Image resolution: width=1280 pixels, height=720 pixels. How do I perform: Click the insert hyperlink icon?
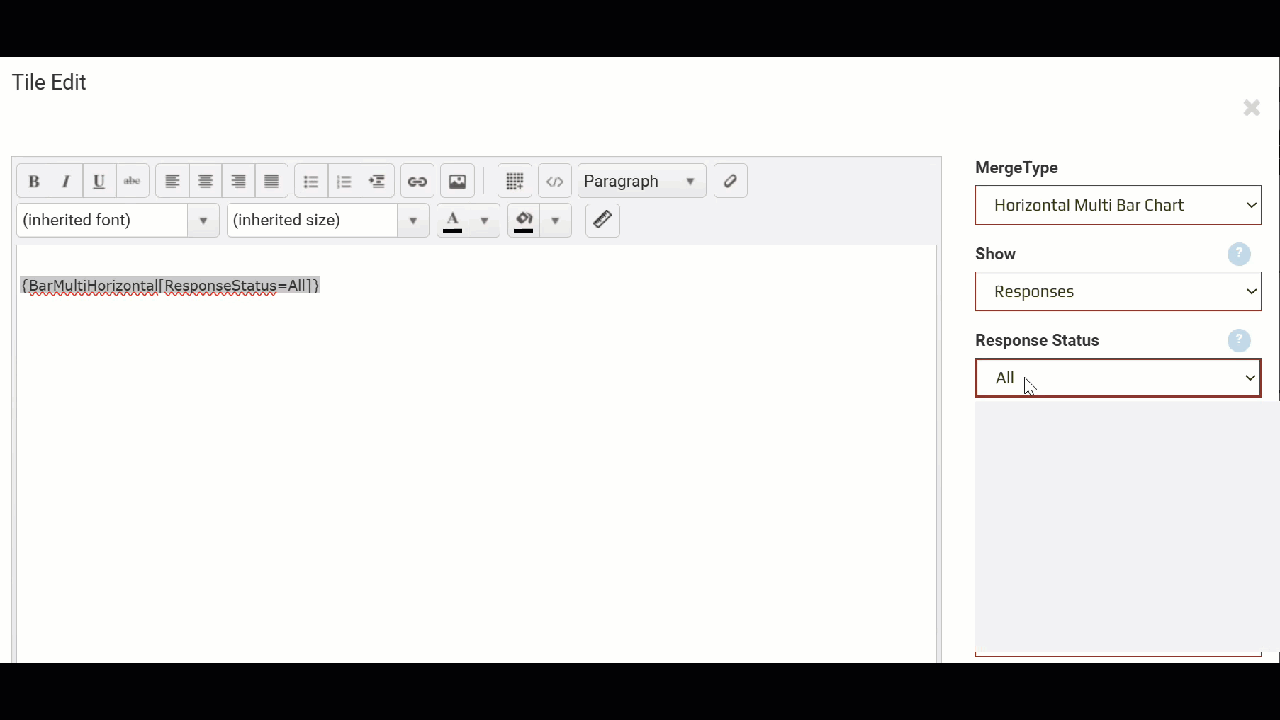point(417,181)
